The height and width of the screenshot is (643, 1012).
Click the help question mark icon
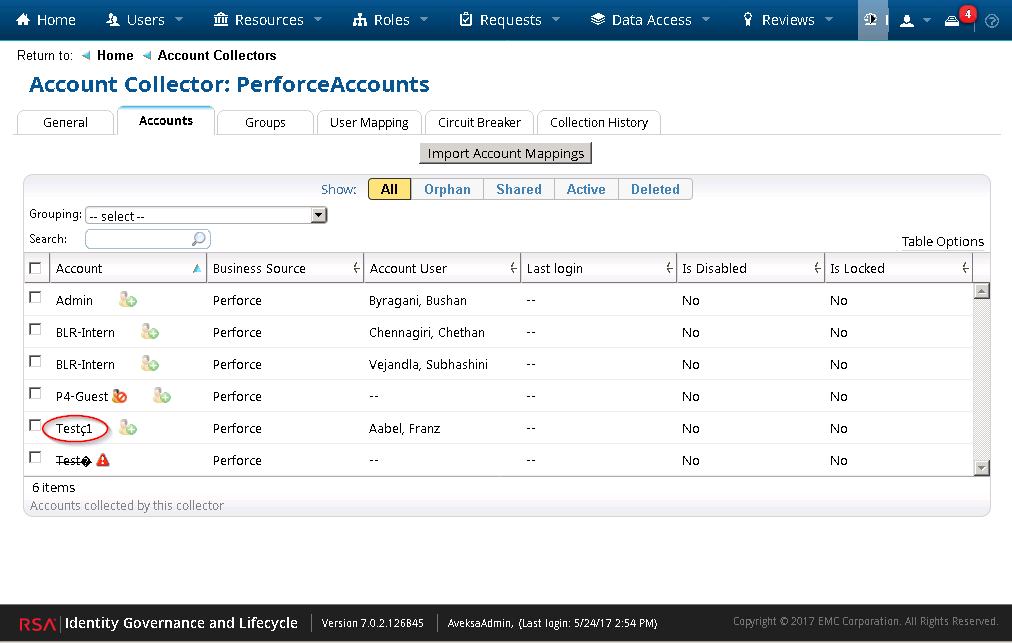point(992,19)
